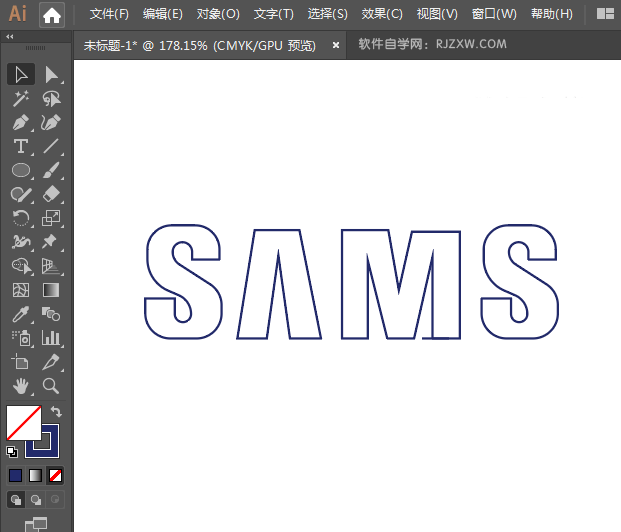Open the 编辑(E) menu
The height and width of the screenshot is (532, 621).
click(163, 14)
